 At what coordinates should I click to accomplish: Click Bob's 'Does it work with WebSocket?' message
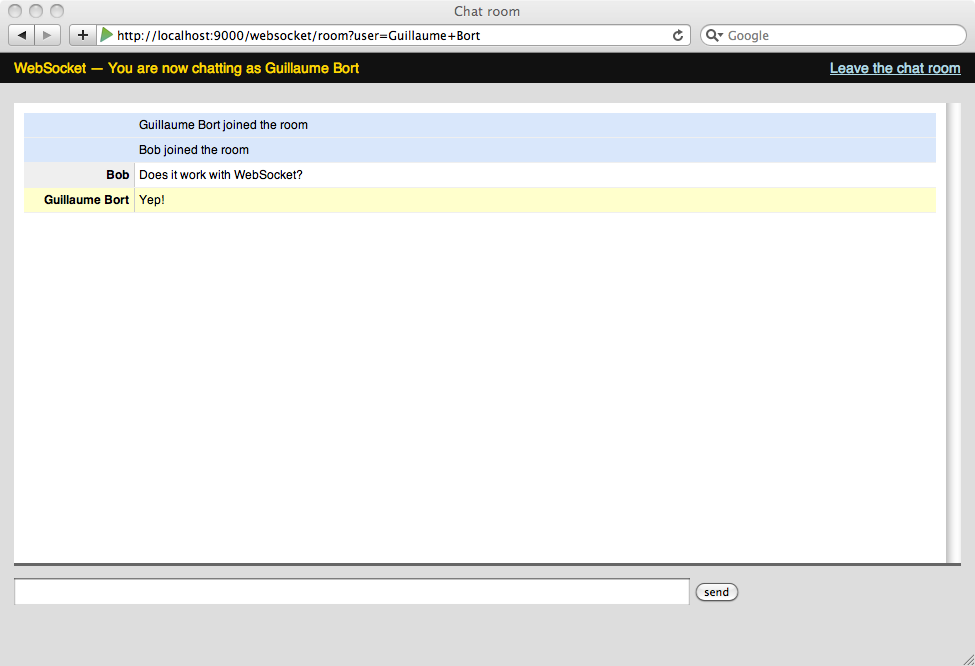[220, 175]
